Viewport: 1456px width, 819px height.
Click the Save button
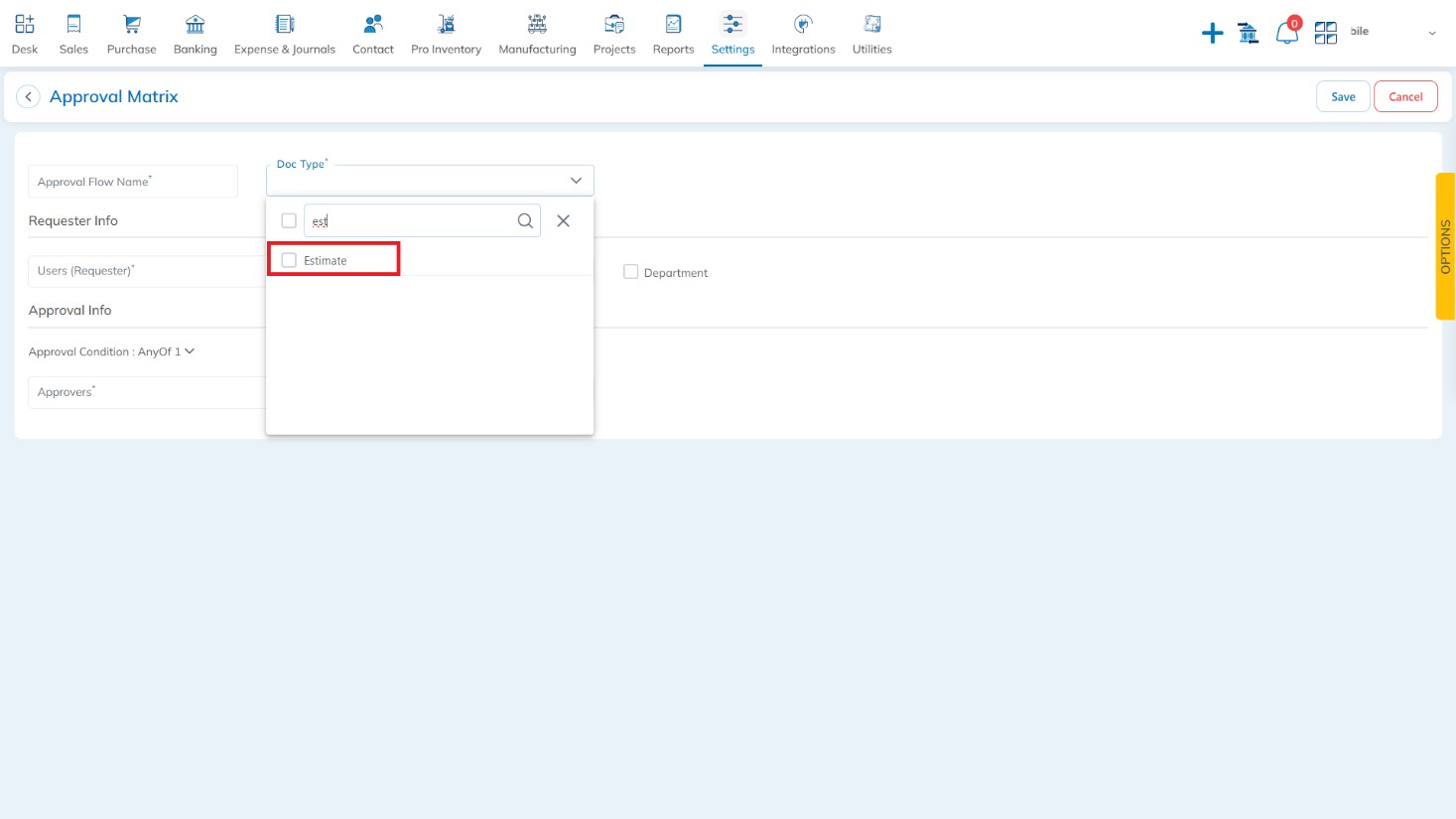tap(1343, 96)
